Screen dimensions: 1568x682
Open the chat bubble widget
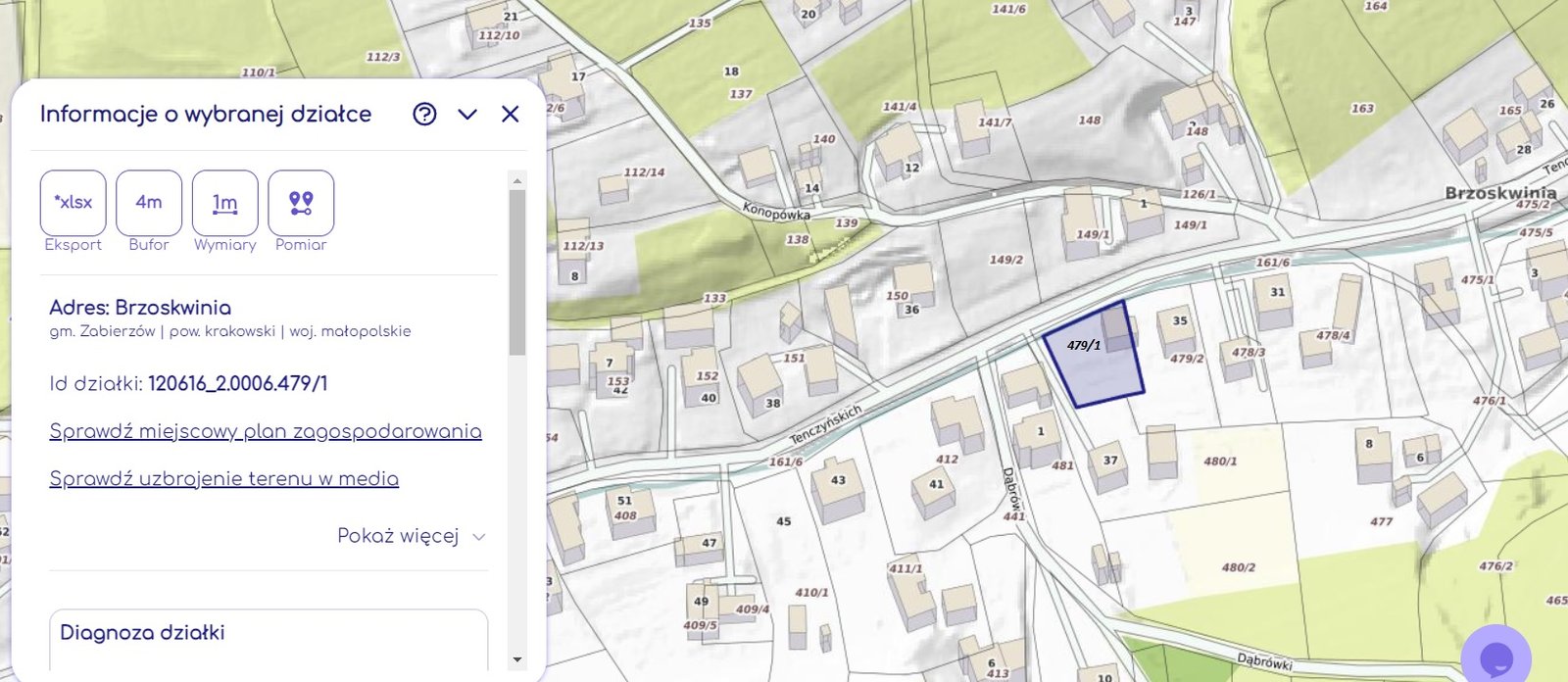coord(1495,657)
